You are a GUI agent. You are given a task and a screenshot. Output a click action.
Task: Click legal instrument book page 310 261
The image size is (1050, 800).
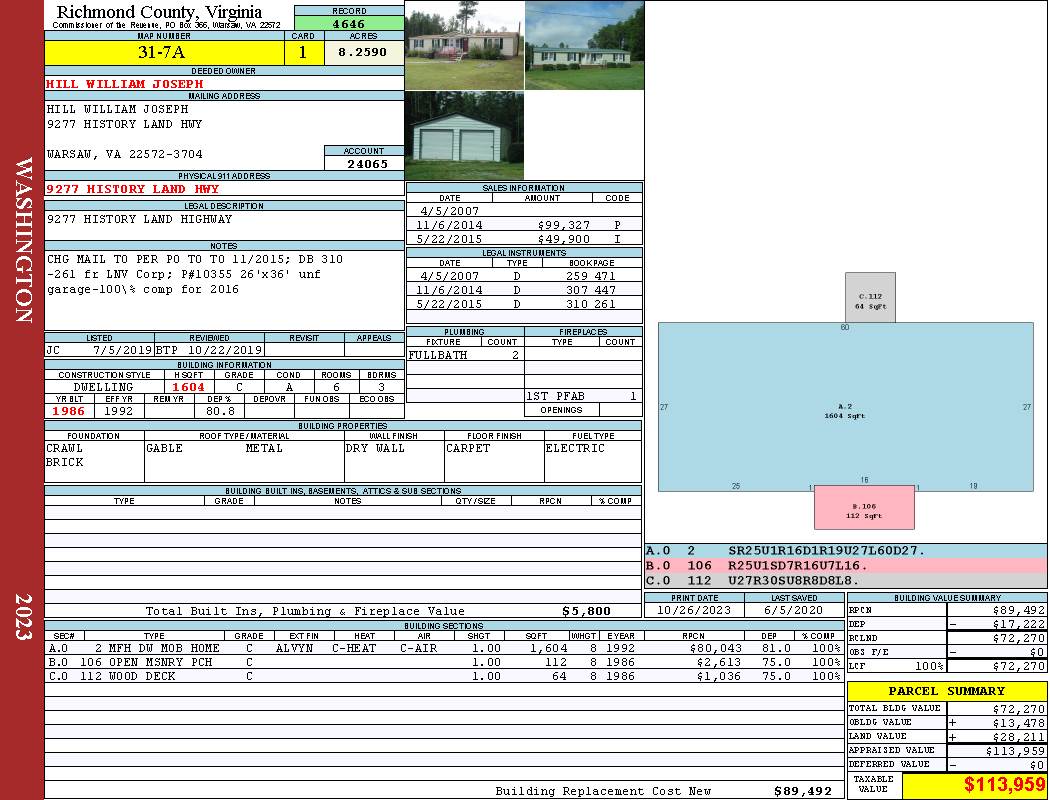591,304
